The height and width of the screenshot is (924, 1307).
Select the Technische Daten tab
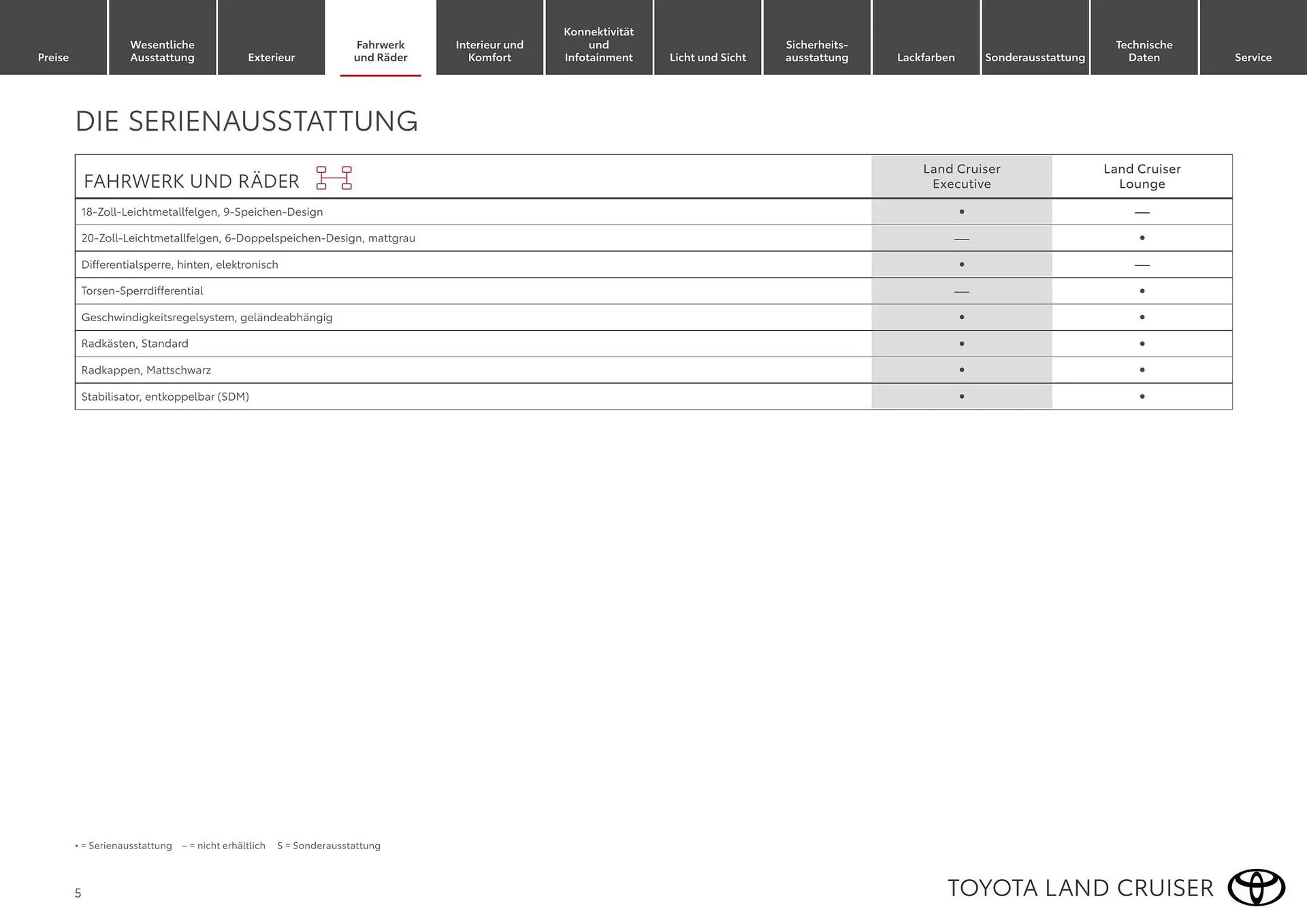(1144, 50)
